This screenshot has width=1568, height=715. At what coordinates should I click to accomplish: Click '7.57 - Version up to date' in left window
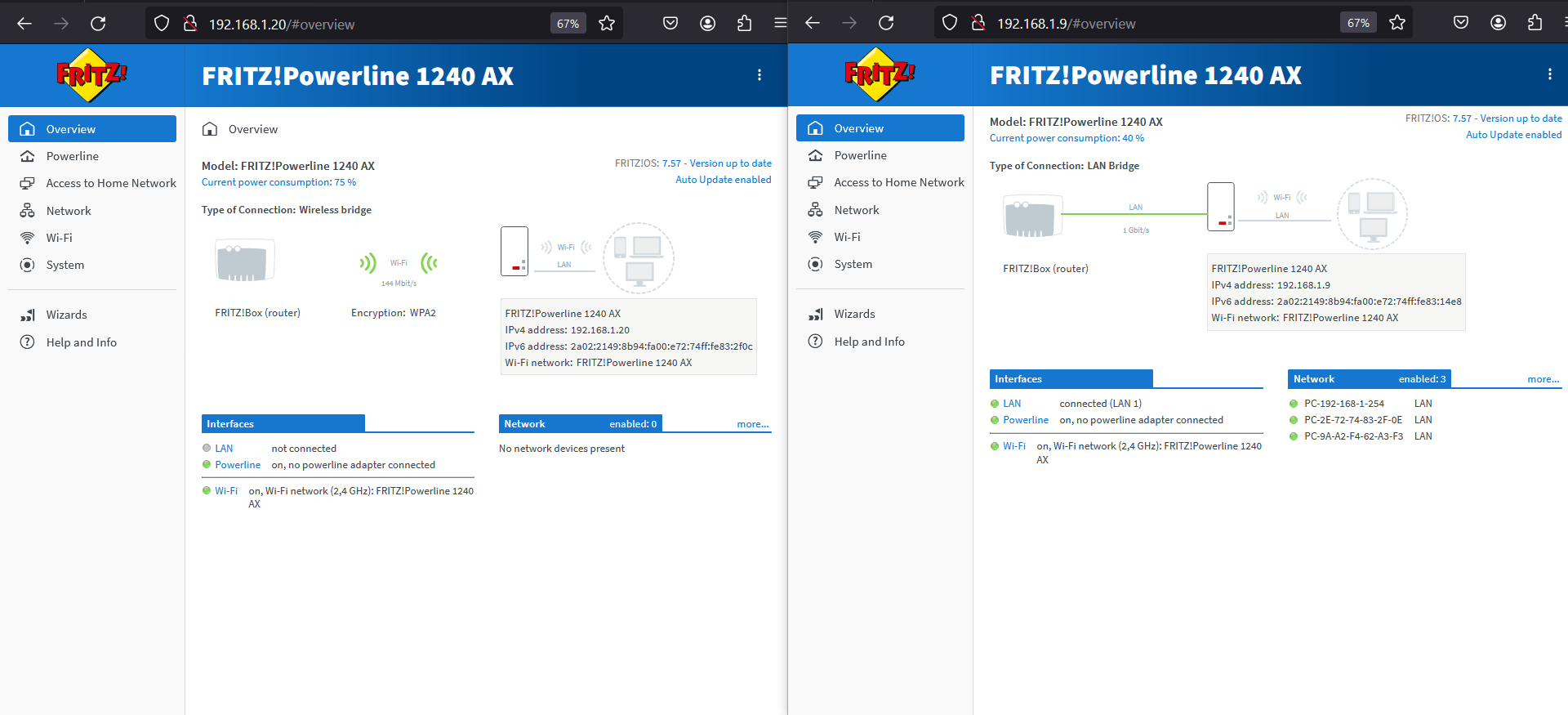tap(717, 163)
